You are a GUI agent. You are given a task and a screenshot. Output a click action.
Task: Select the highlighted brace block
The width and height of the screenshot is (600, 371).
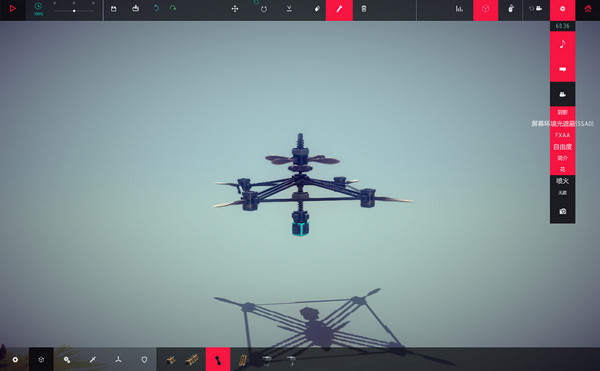pos(218,360)
